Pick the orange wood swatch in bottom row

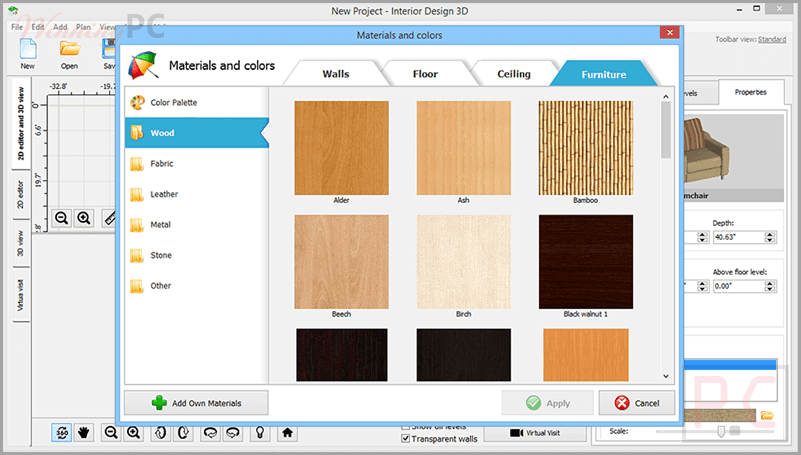pyautogui.click(x=585, y=355)
